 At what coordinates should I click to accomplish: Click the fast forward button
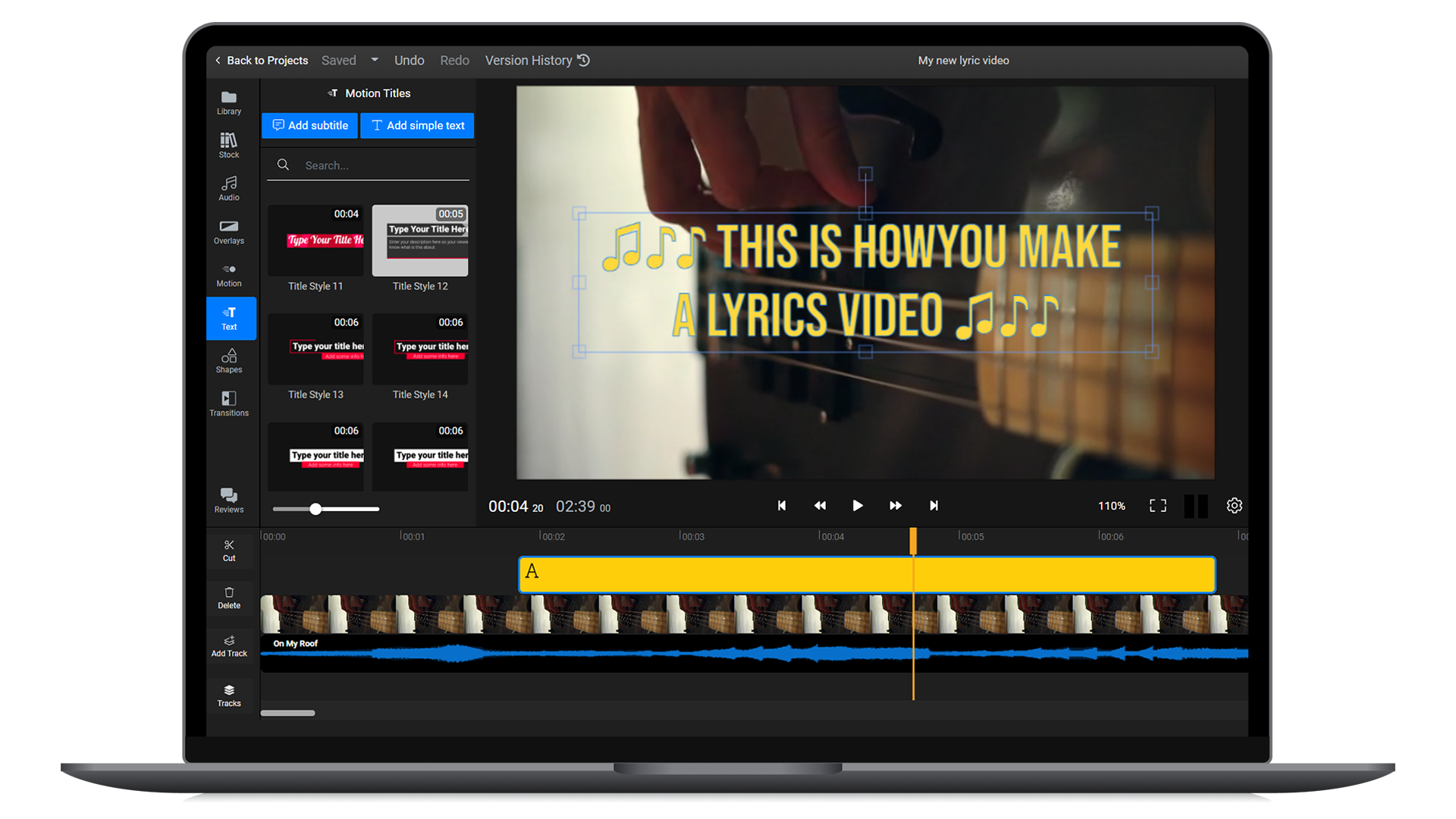[896, 506]
